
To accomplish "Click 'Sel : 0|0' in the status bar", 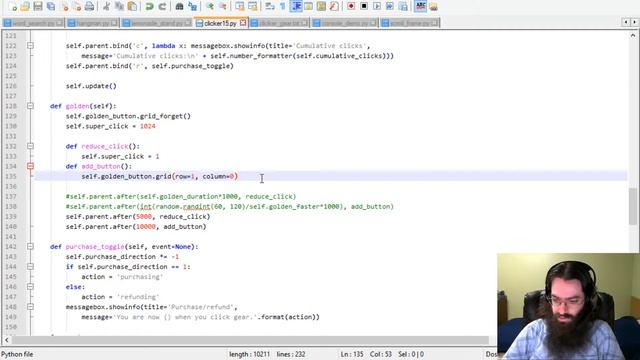I will [x=411, y=354].
